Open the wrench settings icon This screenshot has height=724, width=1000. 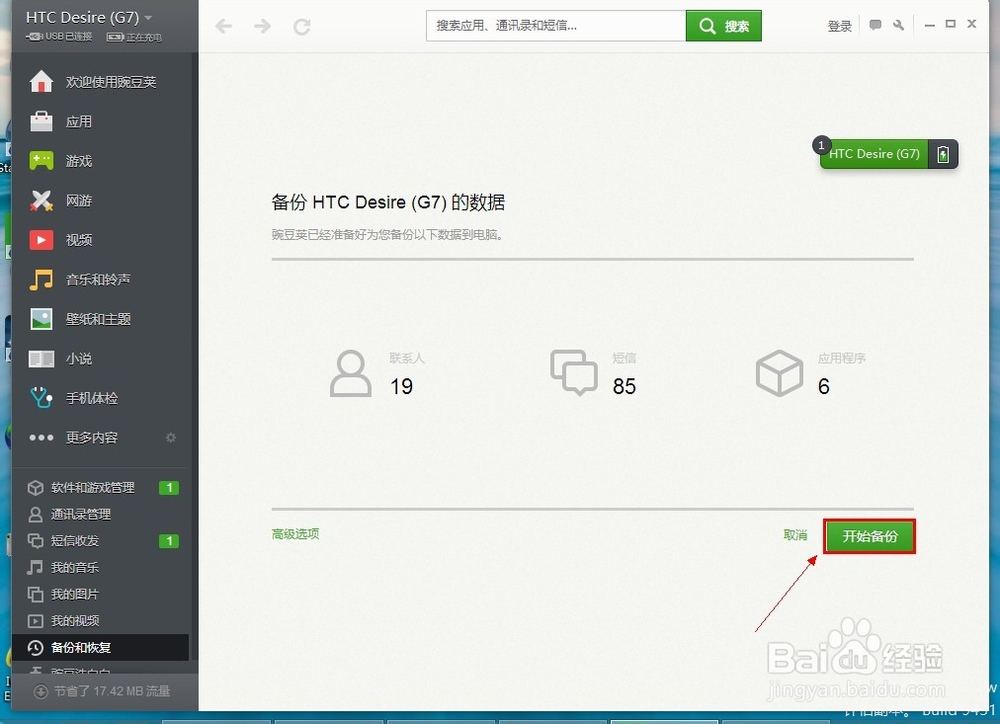tap(899, 26)
